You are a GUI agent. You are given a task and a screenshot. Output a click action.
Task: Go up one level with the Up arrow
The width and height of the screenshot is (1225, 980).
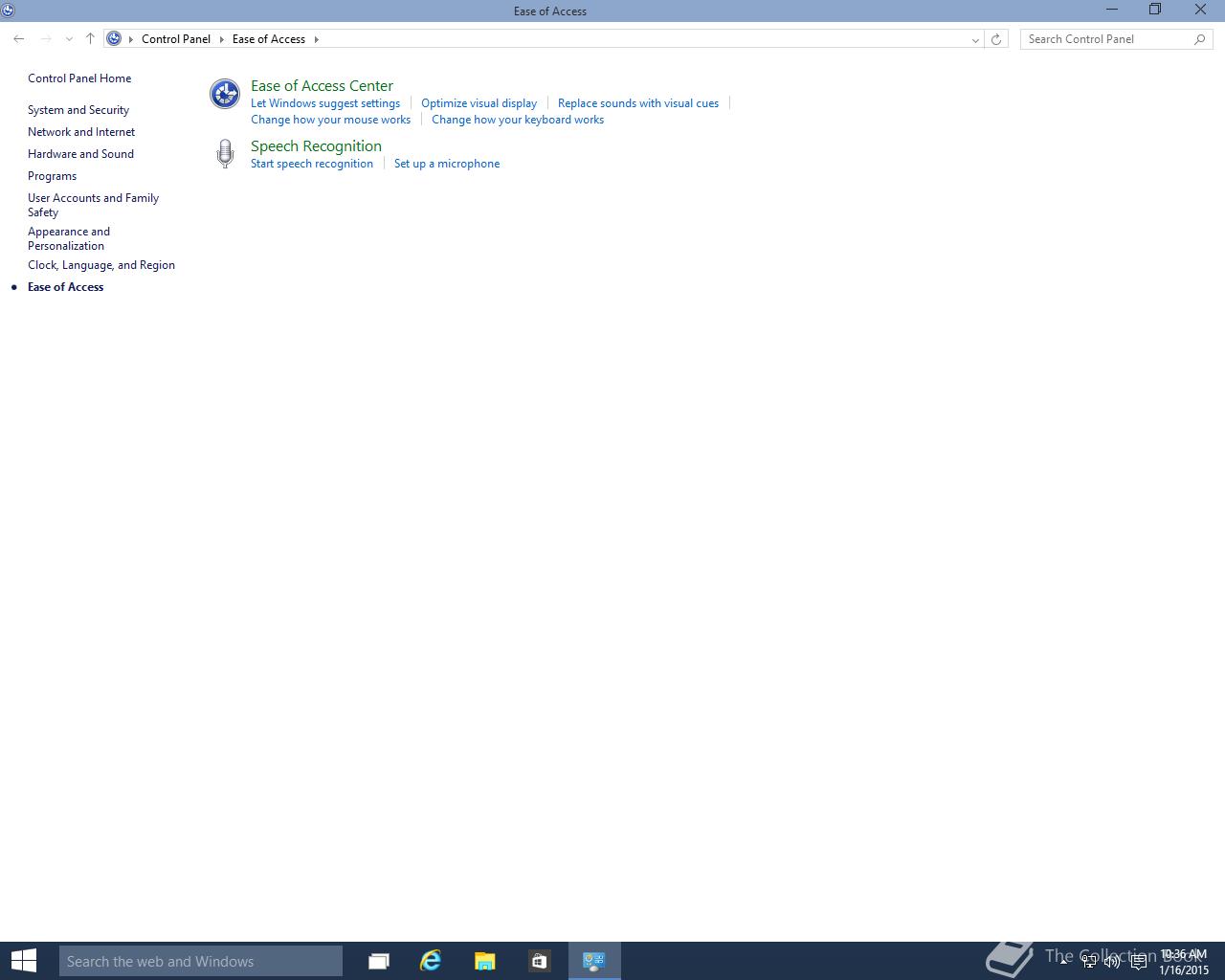click(90, 39)
